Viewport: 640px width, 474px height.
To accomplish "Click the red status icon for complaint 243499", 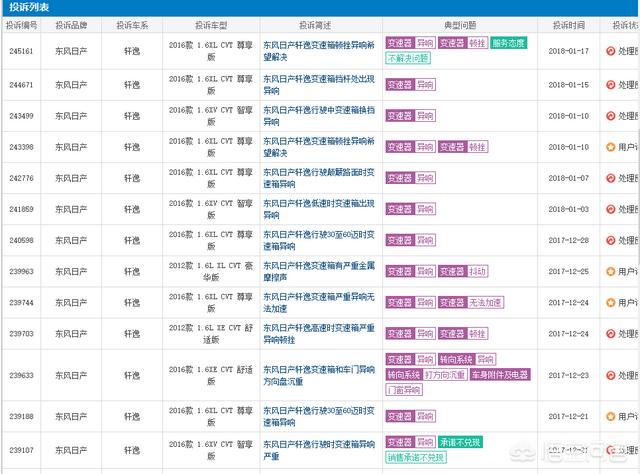I will (x=610, y=116).
